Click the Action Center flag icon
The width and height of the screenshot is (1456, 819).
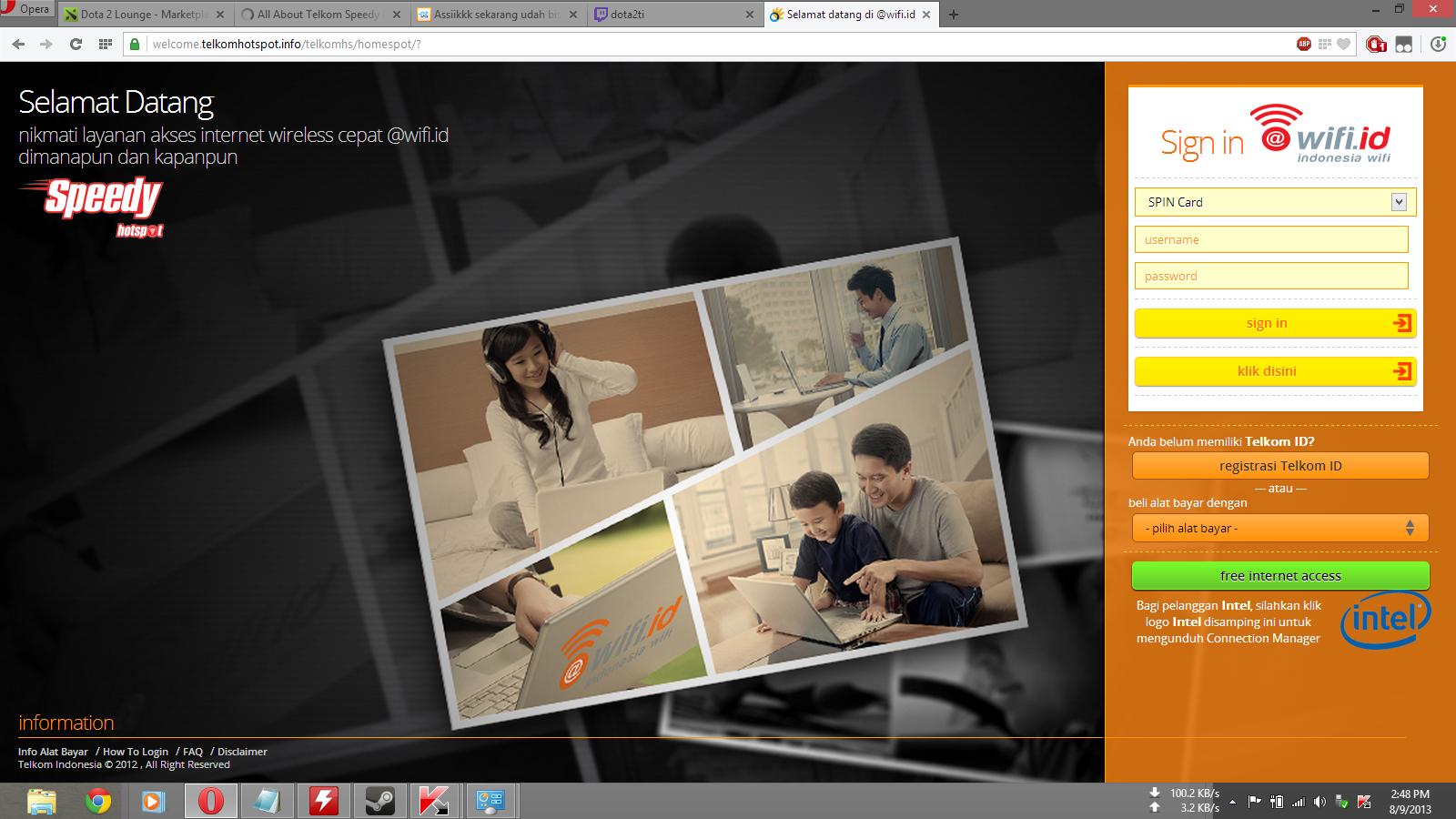click(x=1254, y=802)
